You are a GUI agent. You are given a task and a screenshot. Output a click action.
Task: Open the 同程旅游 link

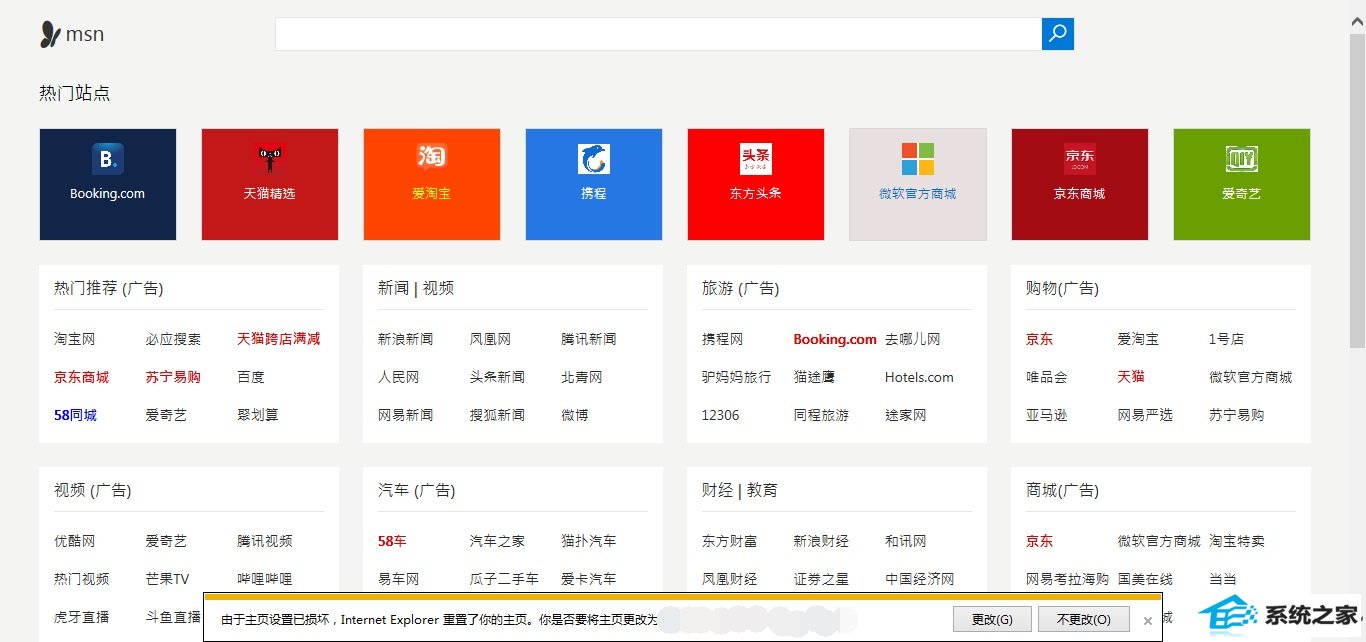click(x=821, y=415)
